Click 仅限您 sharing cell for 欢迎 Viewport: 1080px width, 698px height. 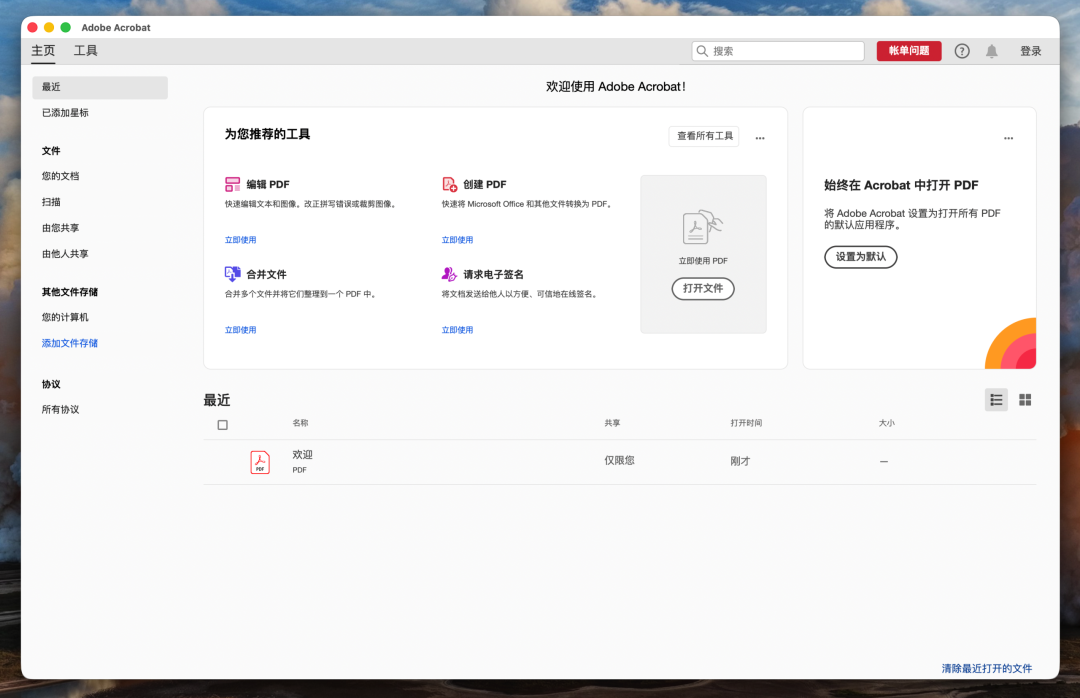click(x=620, y=460)
